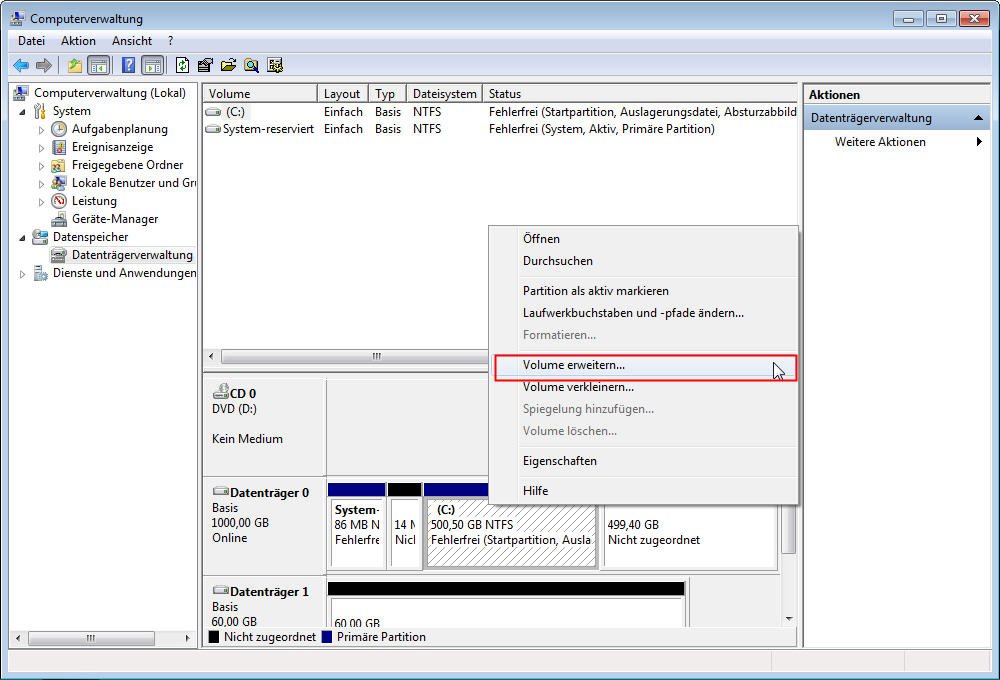The height and width of the screenshot is (680, 1000).
Task: Open the Weitere Aktionen submenu arrow
Action: pyautogui.click(x=979, y=142)
